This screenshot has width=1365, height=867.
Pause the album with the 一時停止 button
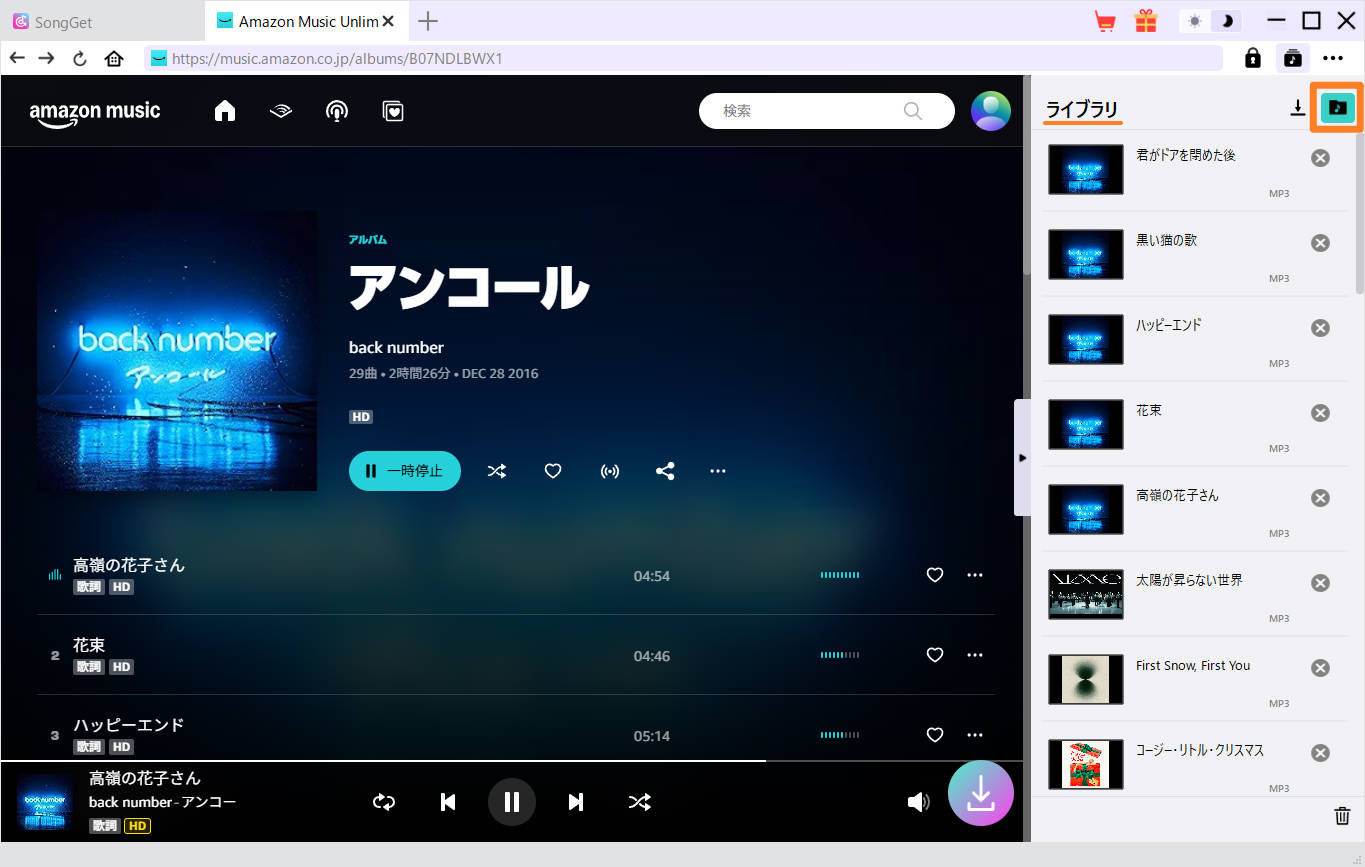[404, 470]
